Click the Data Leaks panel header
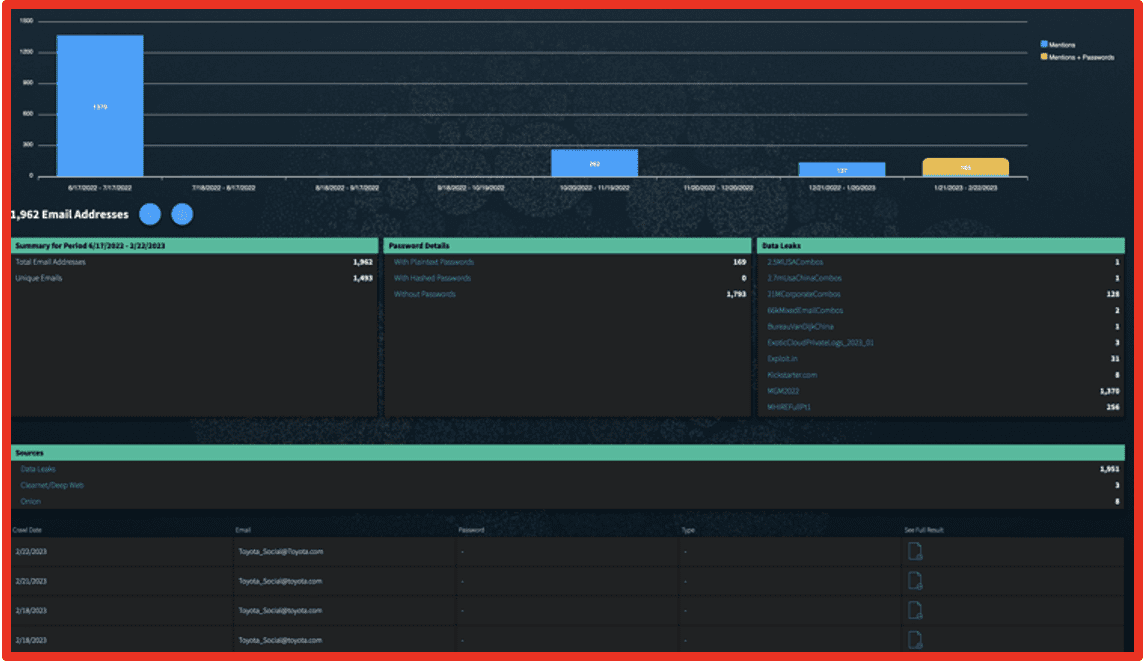 tap(940, 246)
